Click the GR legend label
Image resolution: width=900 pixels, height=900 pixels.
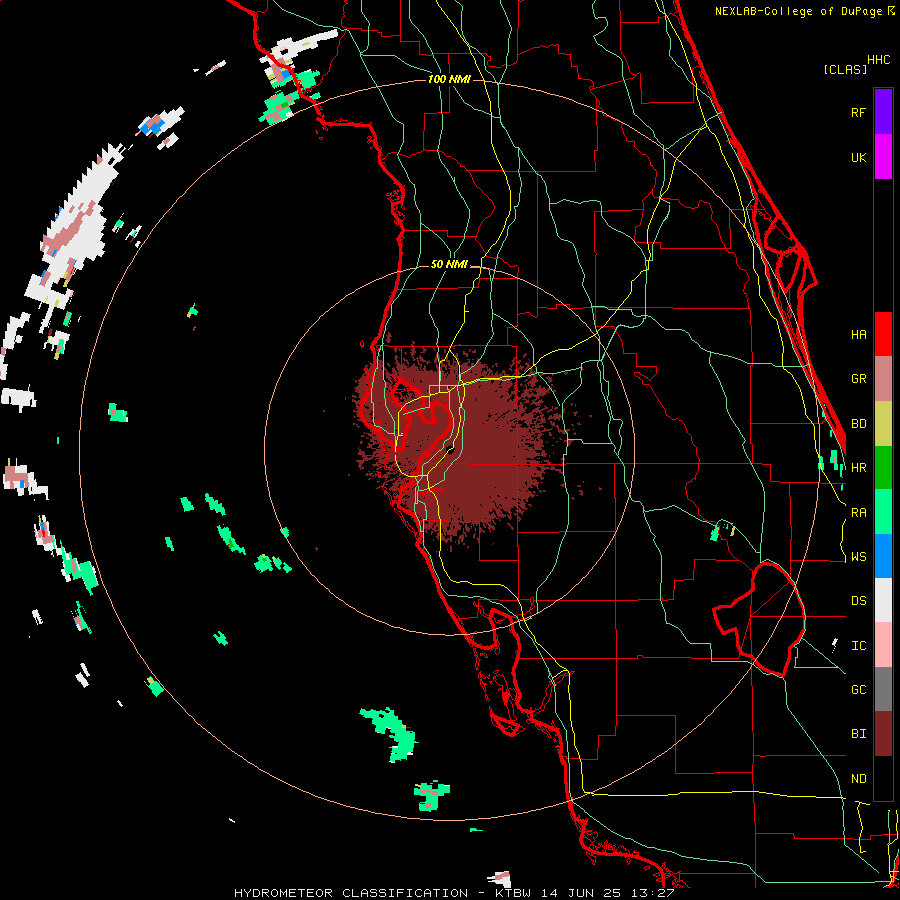pos(858,379)
